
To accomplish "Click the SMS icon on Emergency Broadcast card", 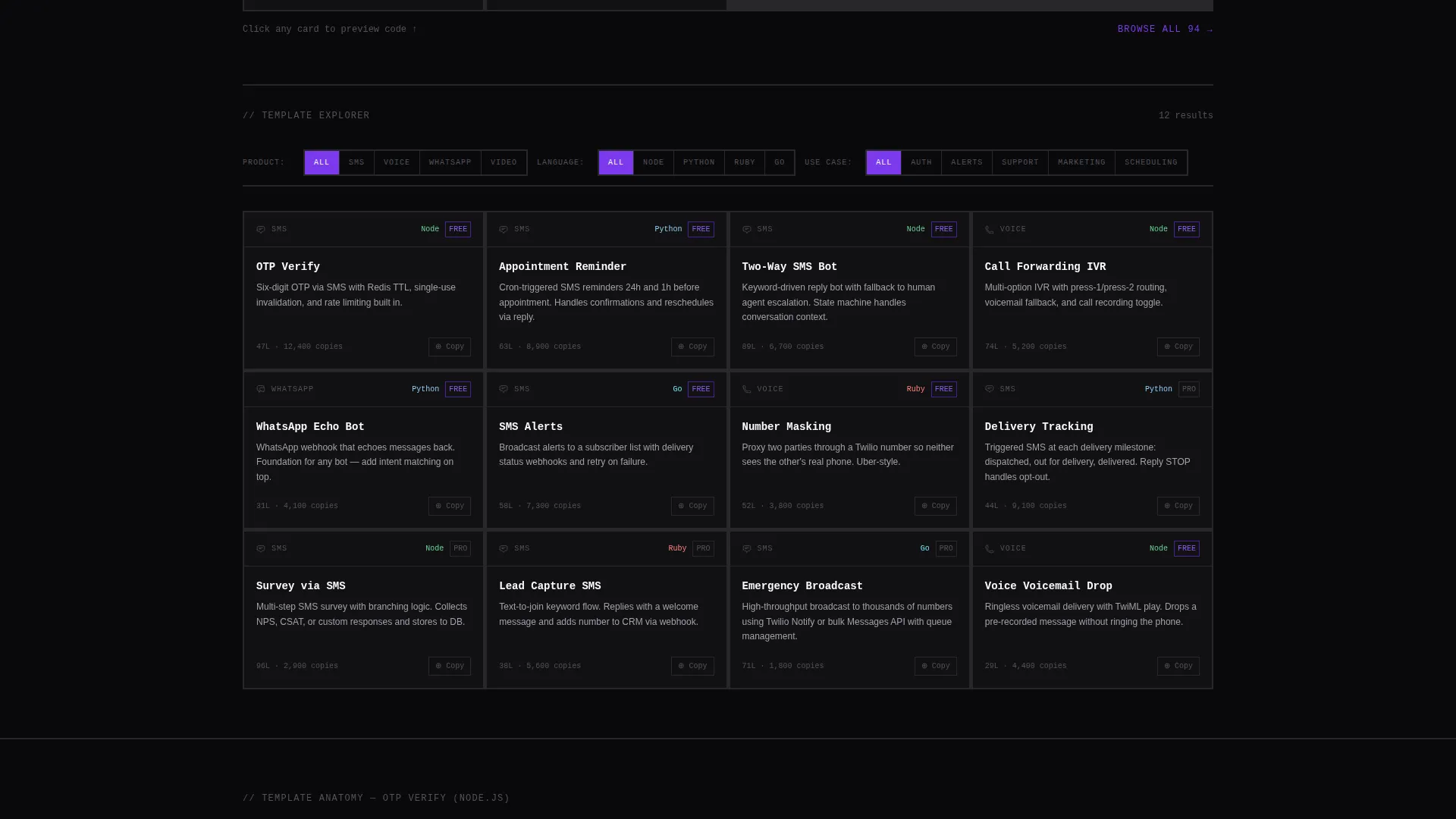I will pyautogui.click(x=747, y=549).
